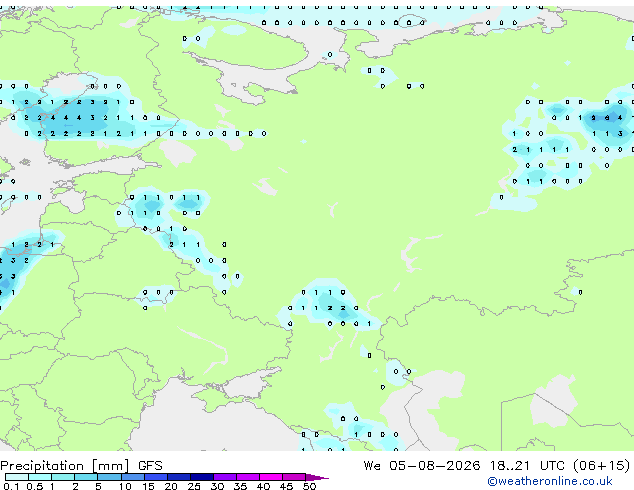Click the 'Precipitation [mm]' title text

pyautogui.click(x=65, y=466)
